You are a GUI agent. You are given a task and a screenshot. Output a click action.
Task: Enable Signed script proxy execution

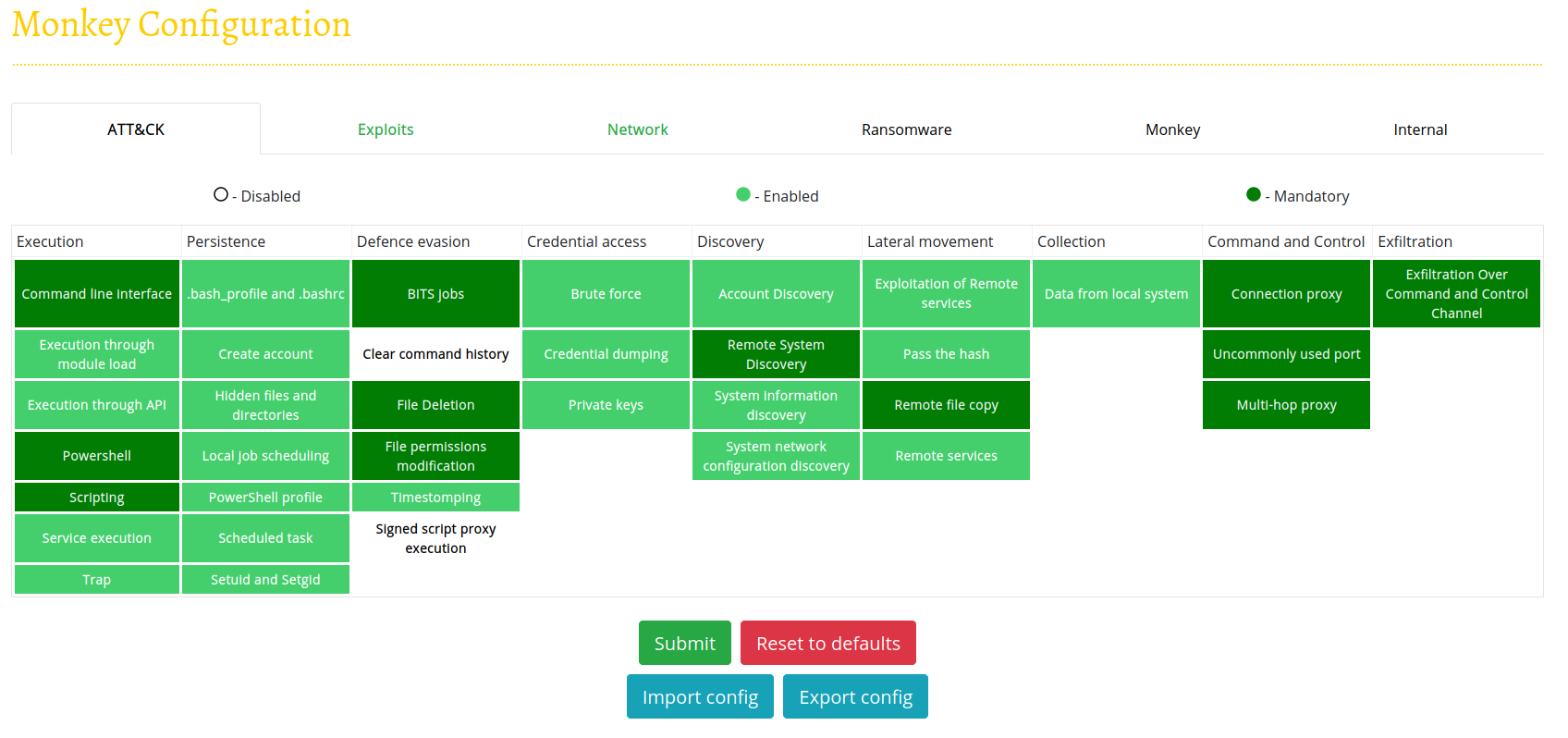click(435, 538)
